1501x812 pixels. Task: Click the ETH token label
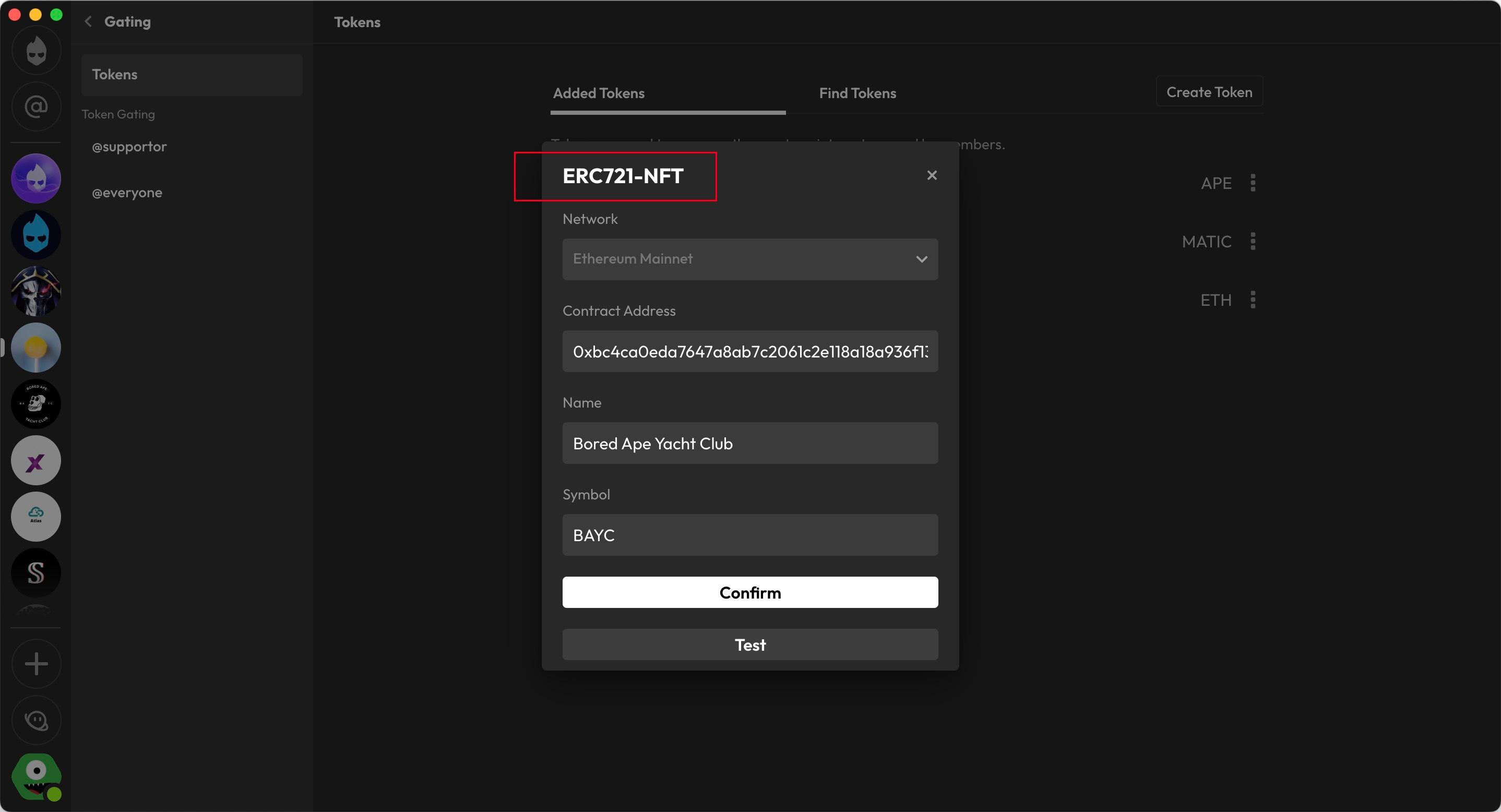(1216, 300)
